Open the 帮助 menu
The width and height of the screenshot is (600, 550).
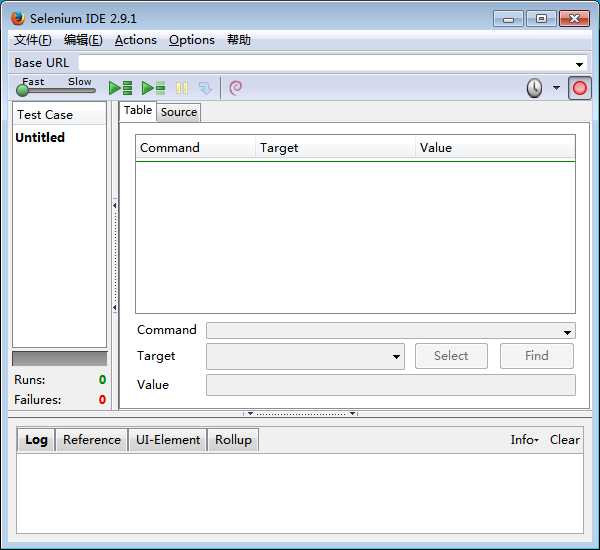[x=239, y=40]
